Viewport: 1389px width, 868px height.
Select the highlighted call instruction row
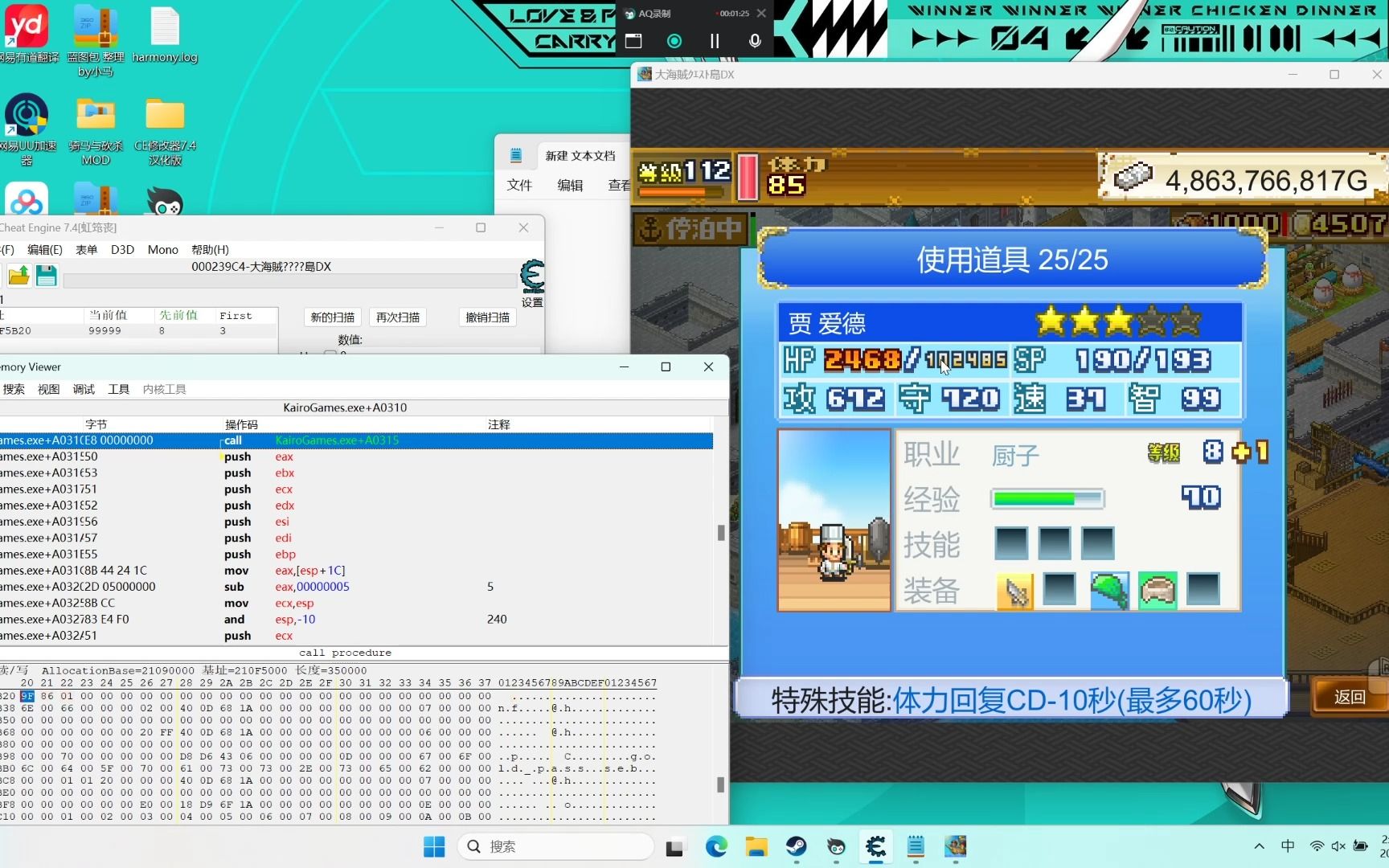(x=356, y=440)
